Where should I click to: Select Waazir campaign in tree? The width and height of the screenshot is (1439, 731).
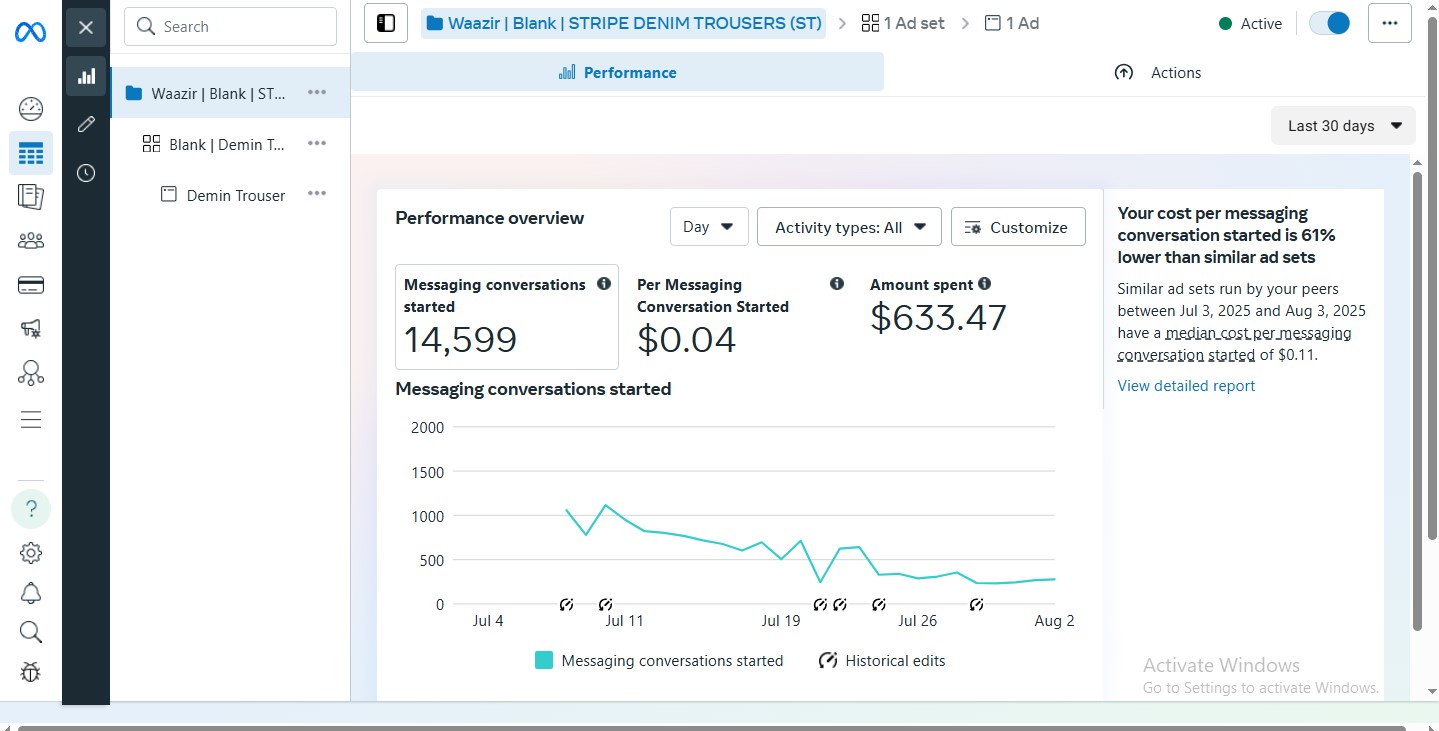[x=230, y=93]
